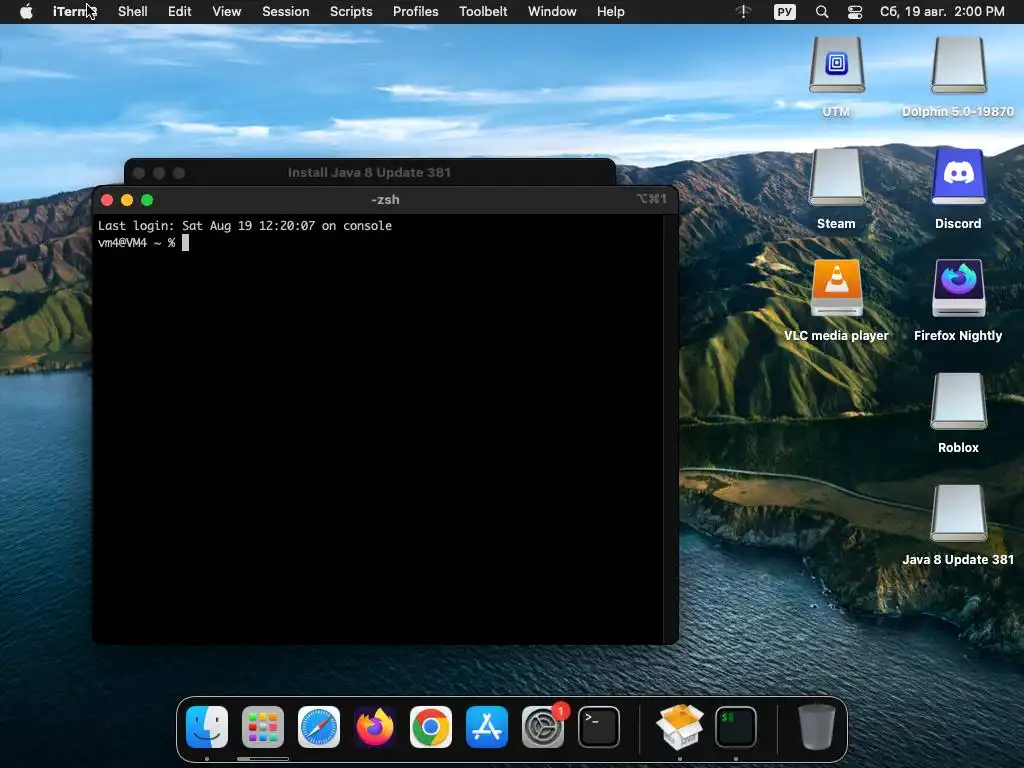Screen dimensions: 1024x768
Task: Open the Apple menu
Action: [26, 12]
